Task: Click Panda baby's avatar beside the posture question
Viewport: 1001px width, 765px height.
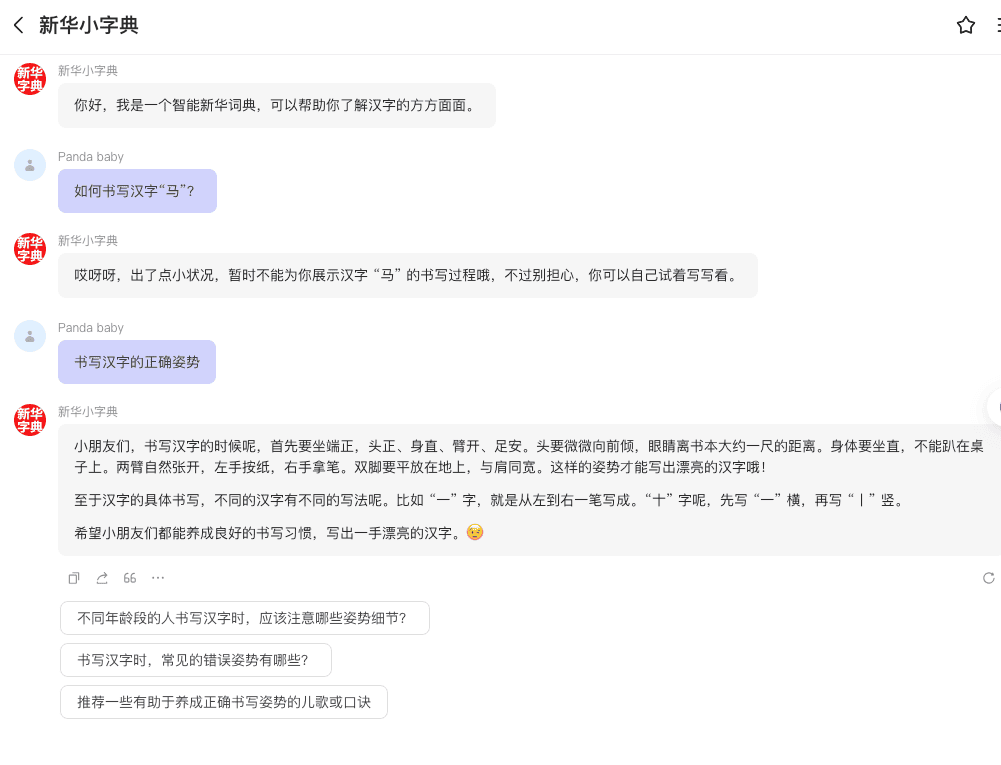Action: coord(30,336)
